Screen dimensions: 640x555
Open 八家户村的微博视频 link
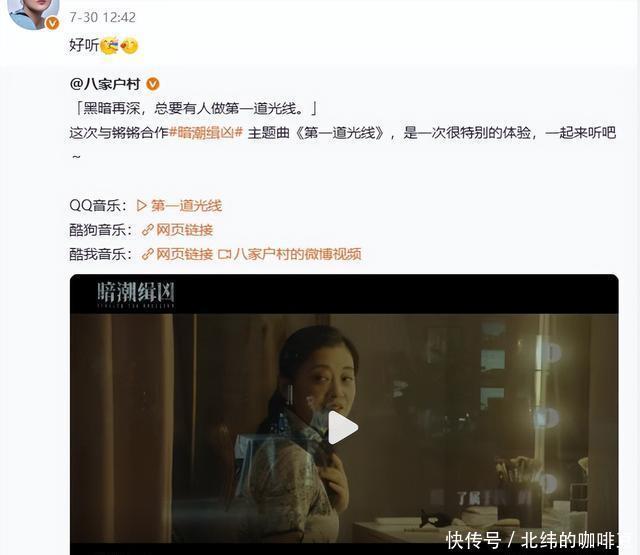tap(298, 254)
